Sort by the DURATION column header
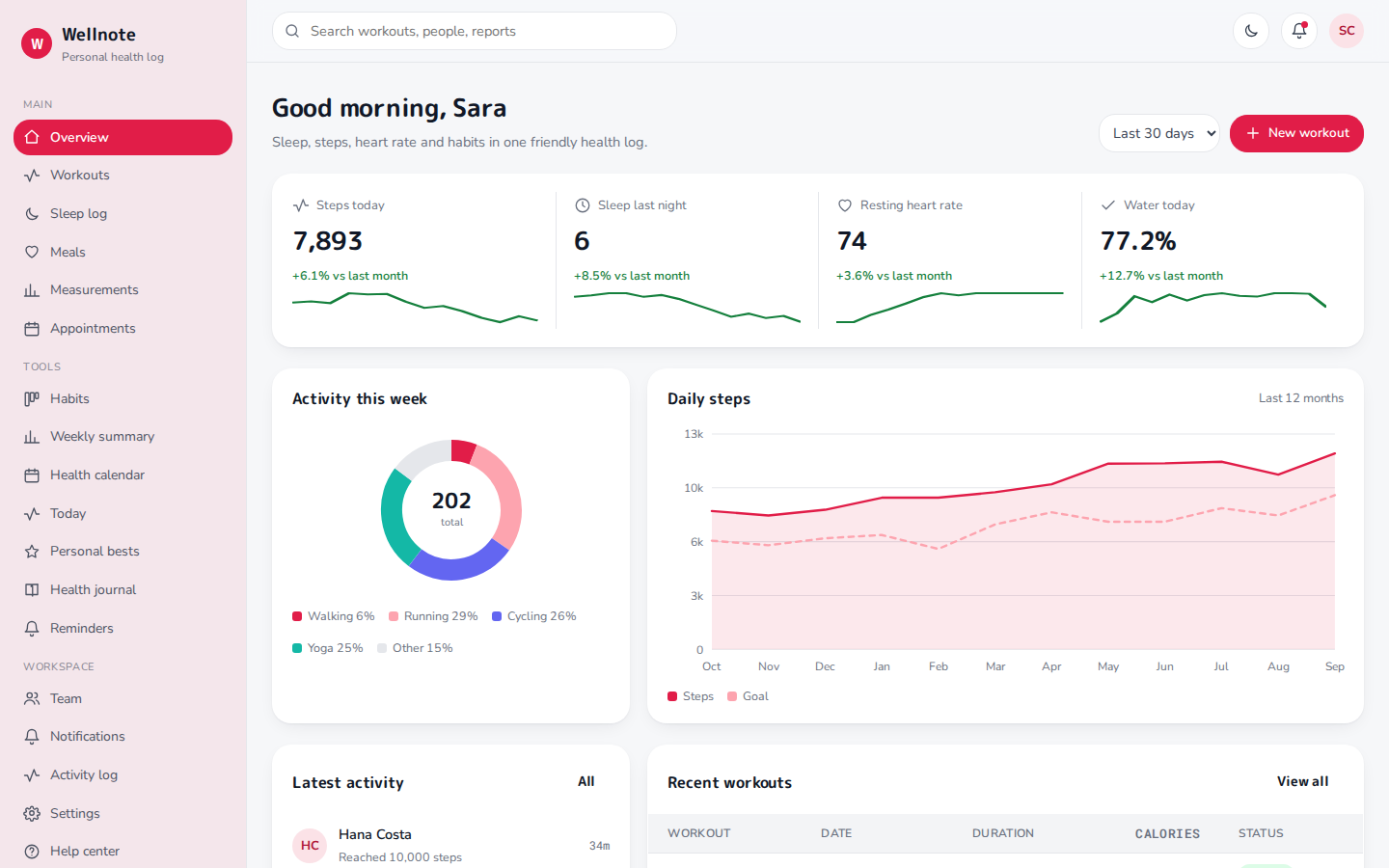The image size is (1389, 868). [1003, 833]
